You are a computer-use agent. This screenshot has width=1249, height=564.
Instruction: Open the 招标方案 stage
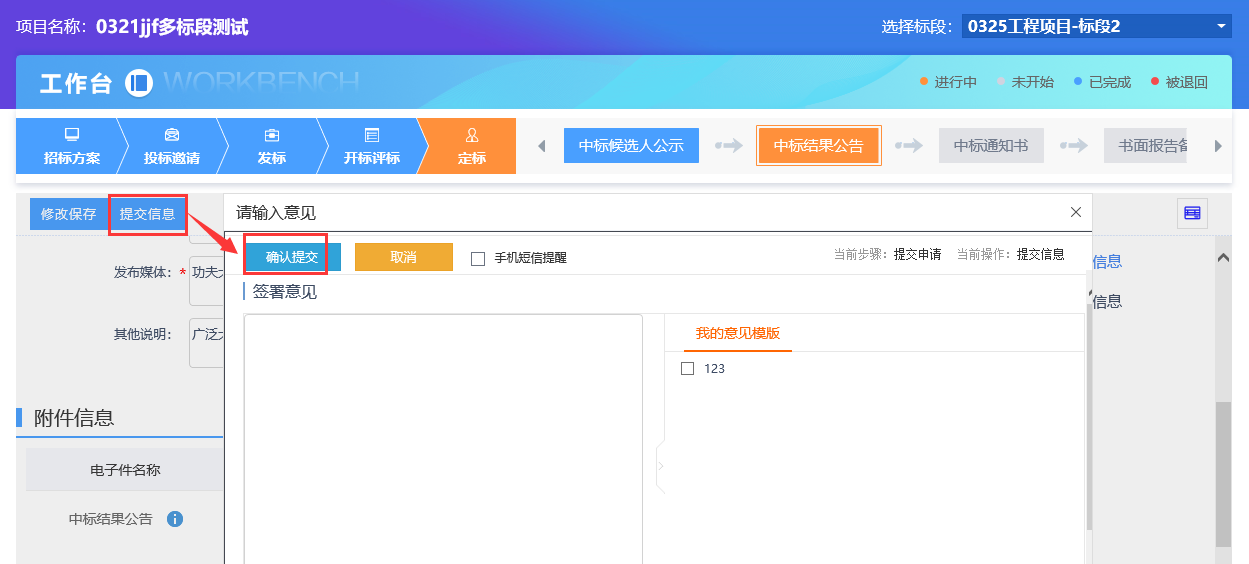point(71,146)
